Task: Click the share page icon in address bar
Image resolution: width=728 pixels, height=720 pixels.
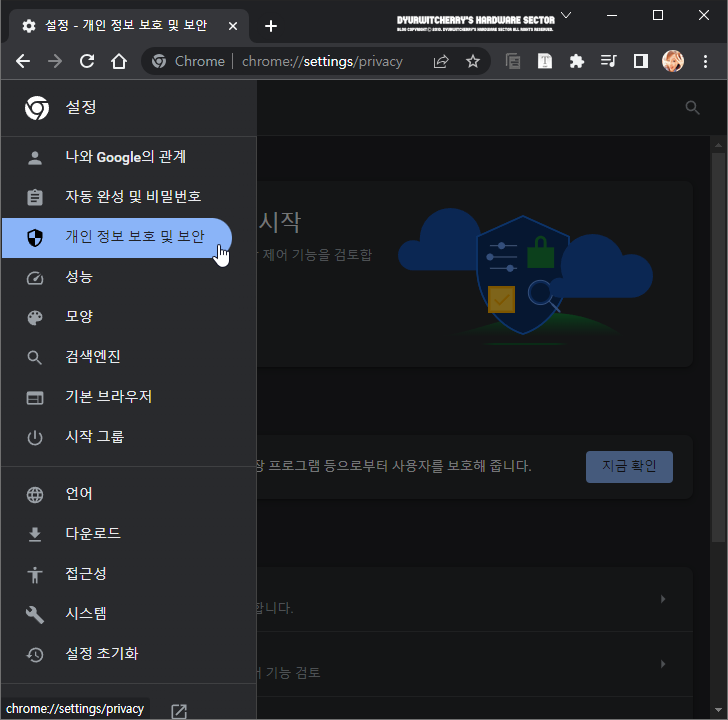Action: (x=441, y=61)
